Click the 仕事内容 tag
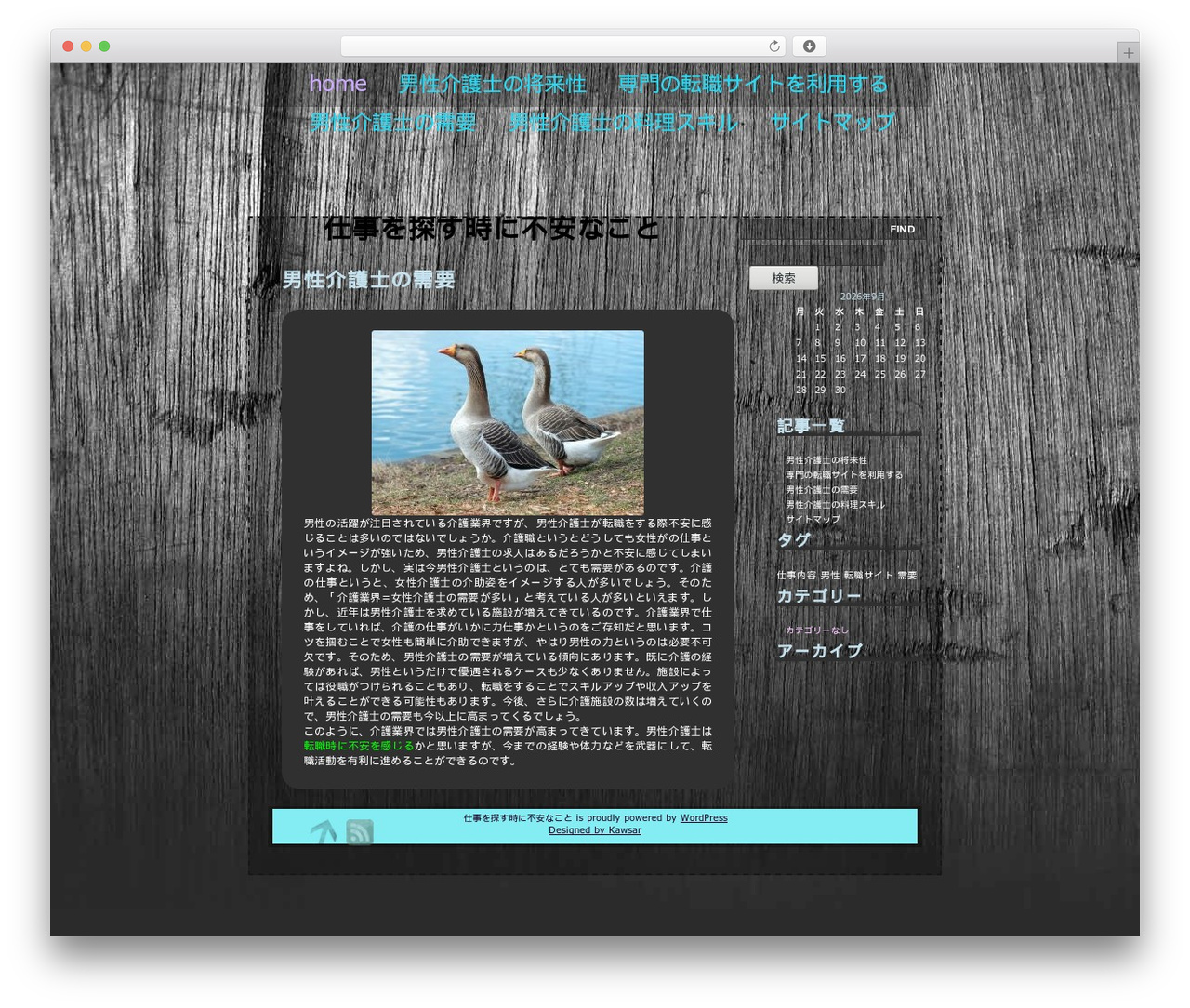This screenshot has height=1008, width=1190. pos(797,576)
